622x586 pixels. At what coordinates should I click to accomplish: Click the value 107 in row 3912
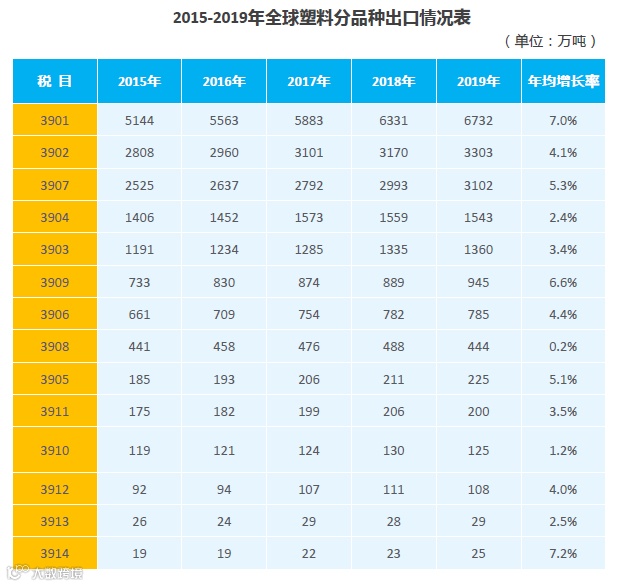click(309, 489)
